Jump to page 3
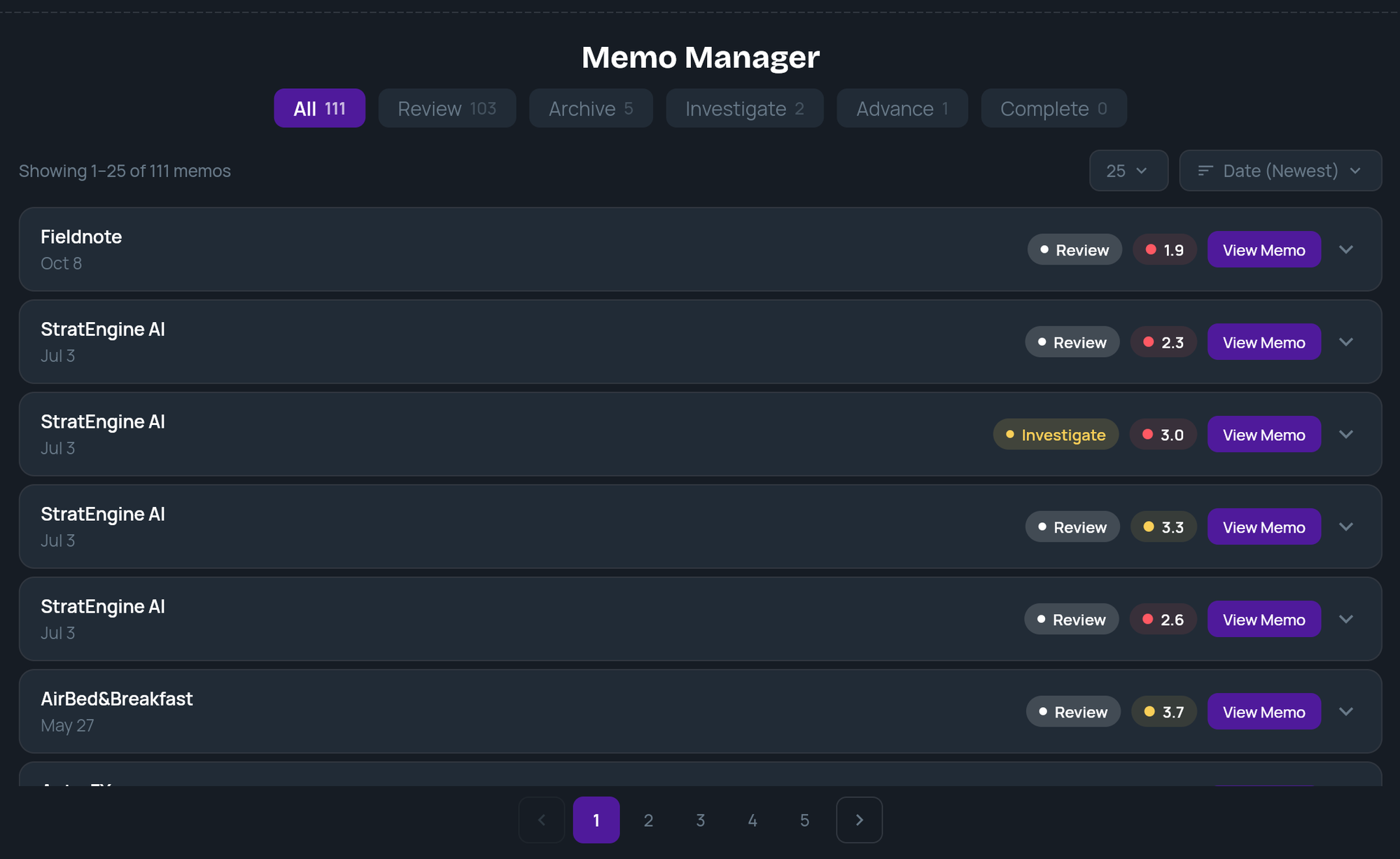 pyautogui.click(x=700, y=820)
